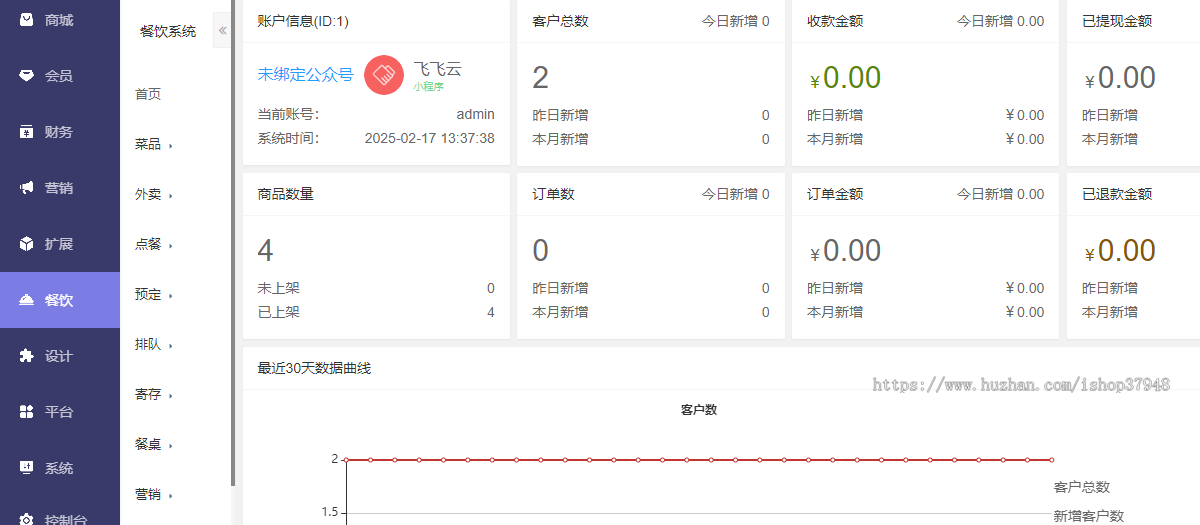Collapse the 餐饮系统 submenu with the chevron
Viewport: 1200px width, 525px height.
pos(222,31)
